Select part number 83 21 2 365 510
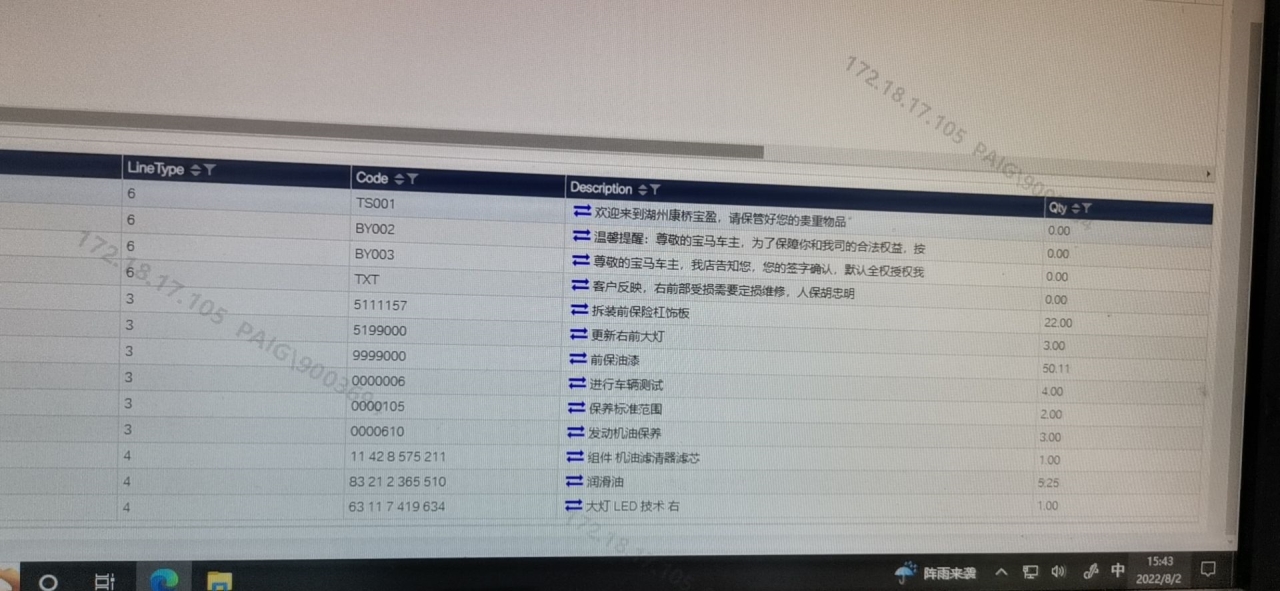1280x591 pixels. (397, 482)
